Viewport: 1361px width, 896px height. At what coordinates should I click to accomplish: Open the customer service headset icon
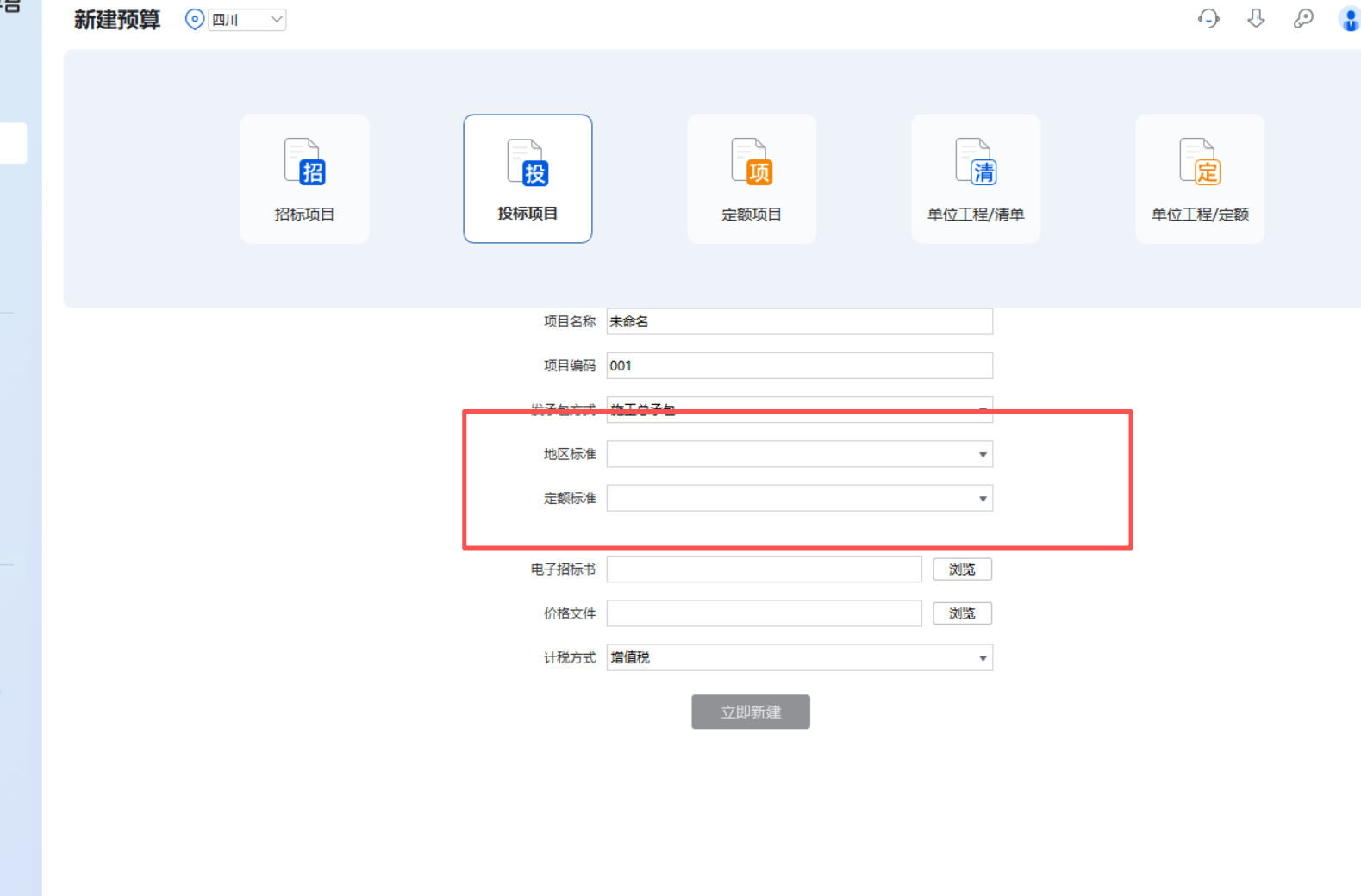(1208, 18)
